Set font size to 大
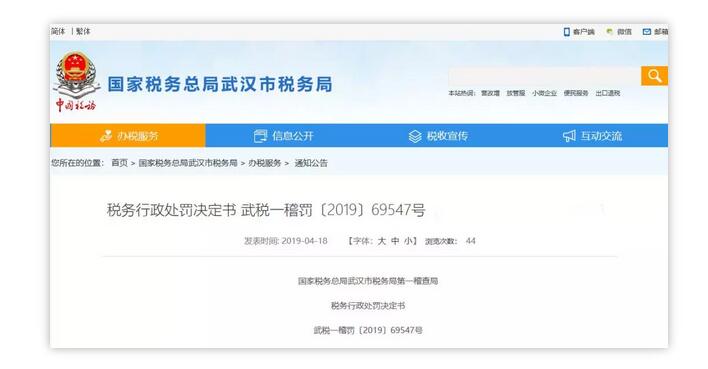The height and width of the screenshot is (369, 708). [x=382, y=241]
